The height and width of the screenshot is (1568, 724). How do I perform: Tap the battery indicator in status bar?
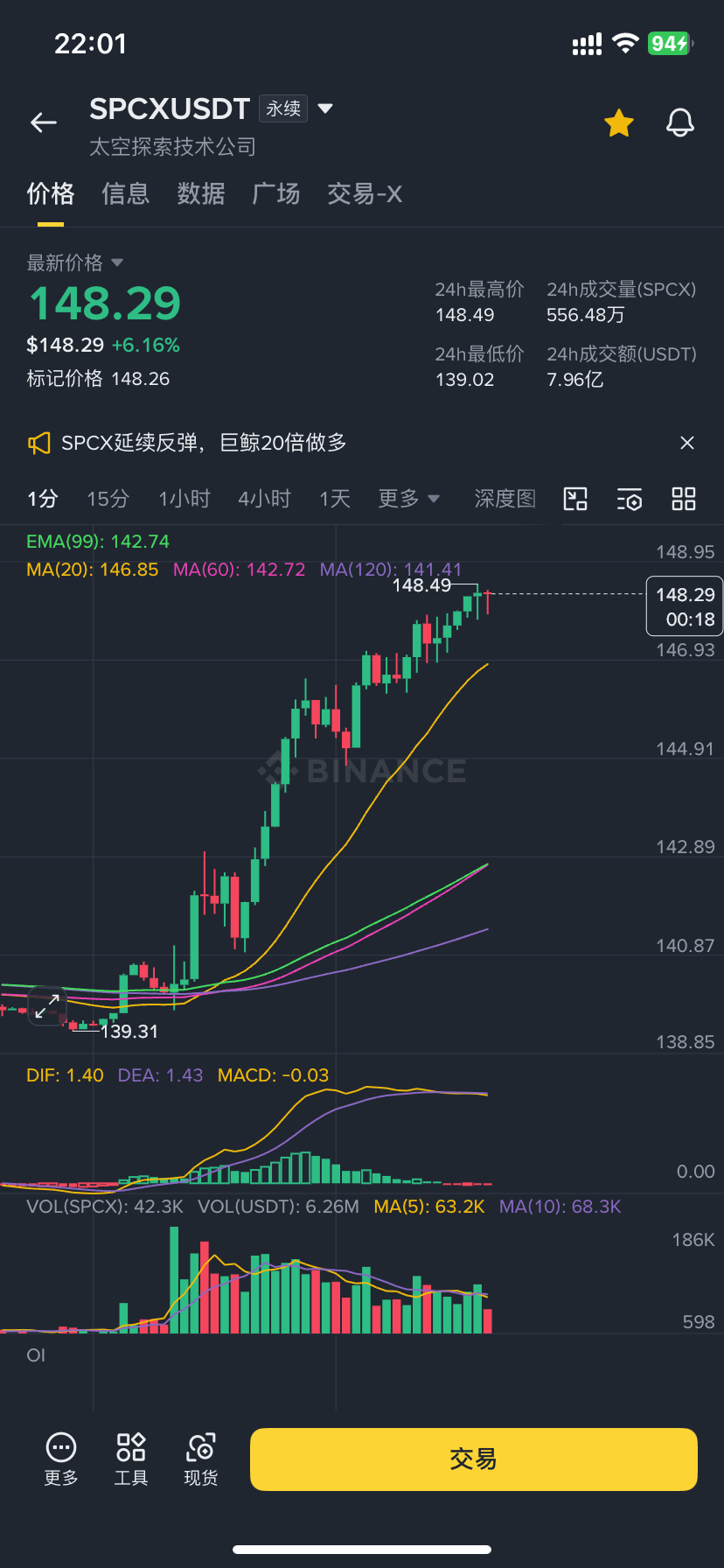pos(672,43)
